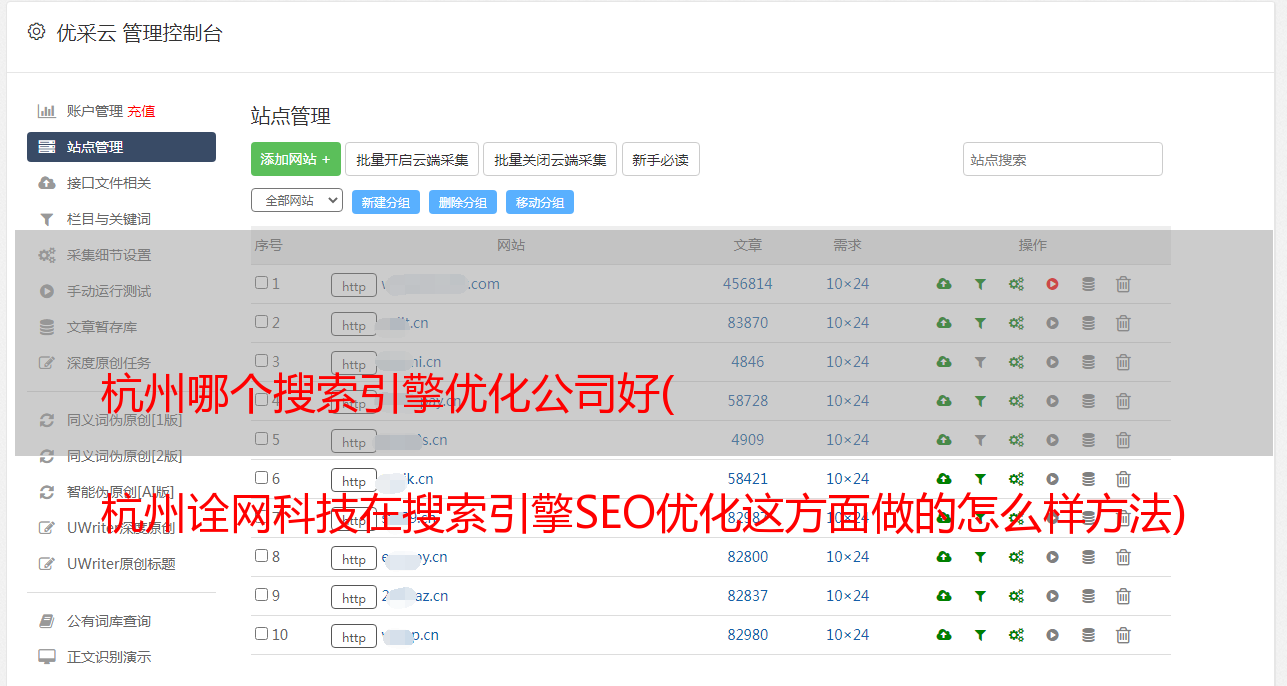Click the green 添加网站 + button

tap(296, 159)
